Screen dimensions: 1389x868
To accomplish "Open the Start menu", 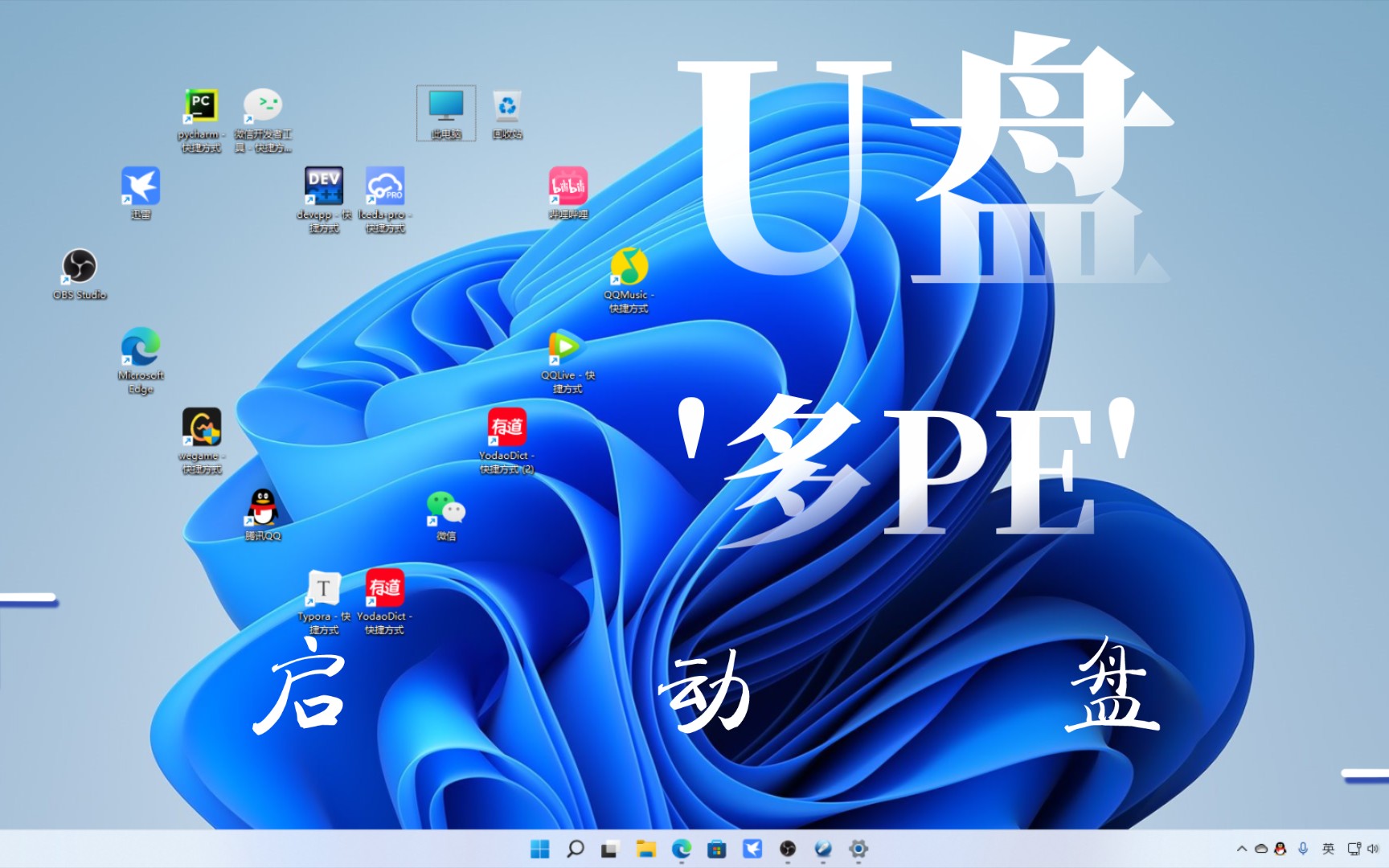I will tap(540, 848).
